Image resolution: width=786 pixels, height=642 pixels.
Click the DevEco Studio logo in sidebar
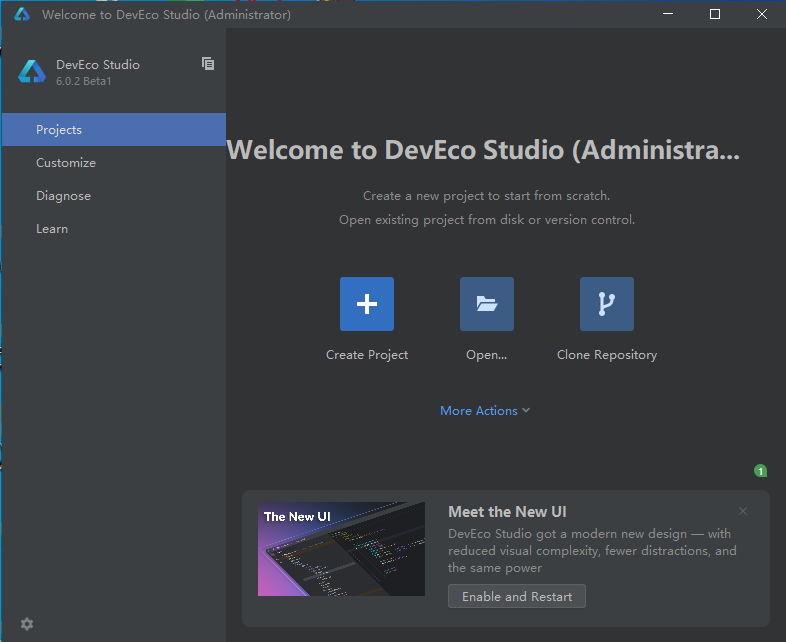pyautogui.click(x=32, y=72)
